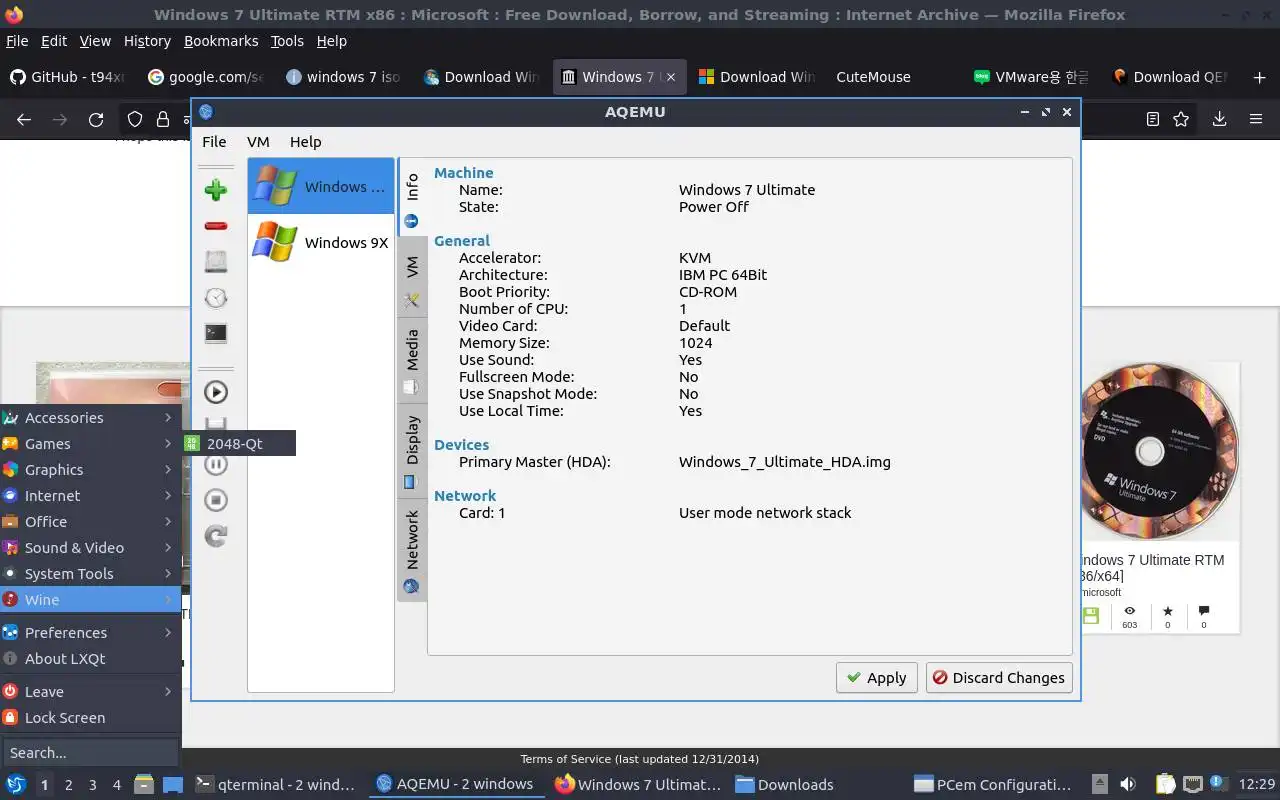Open the LXQt start menu button
Screen dimensions: 1280x800
[15, 784]
